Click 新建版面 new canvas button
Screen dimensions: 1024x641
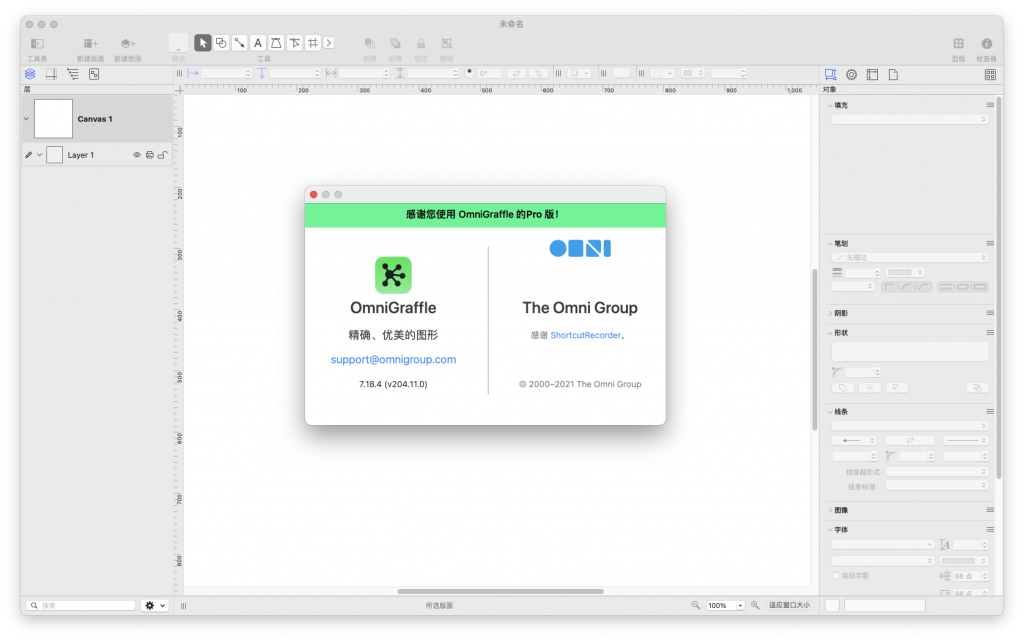coord(91,44)
